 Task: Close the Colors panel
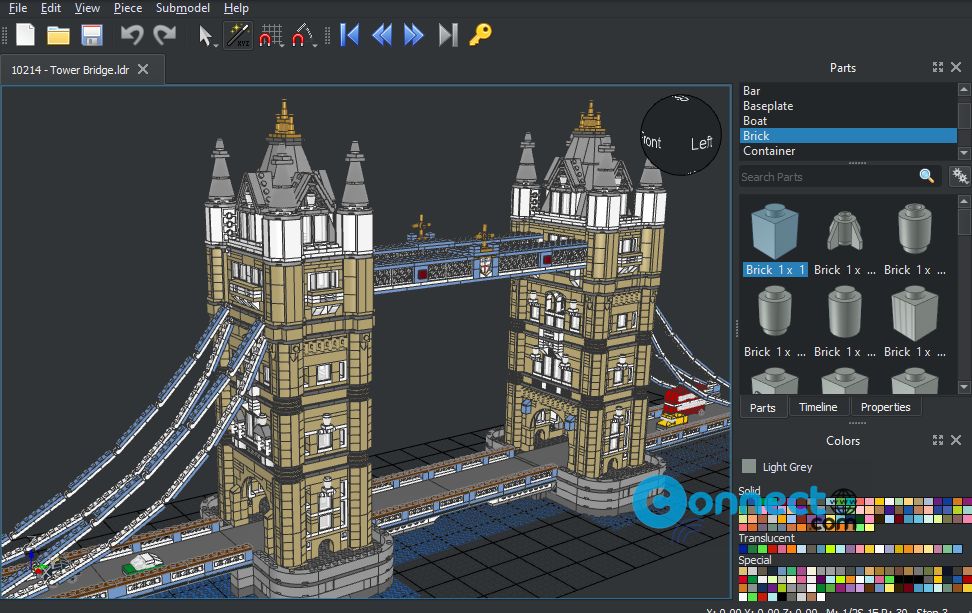tap(956, 440)
